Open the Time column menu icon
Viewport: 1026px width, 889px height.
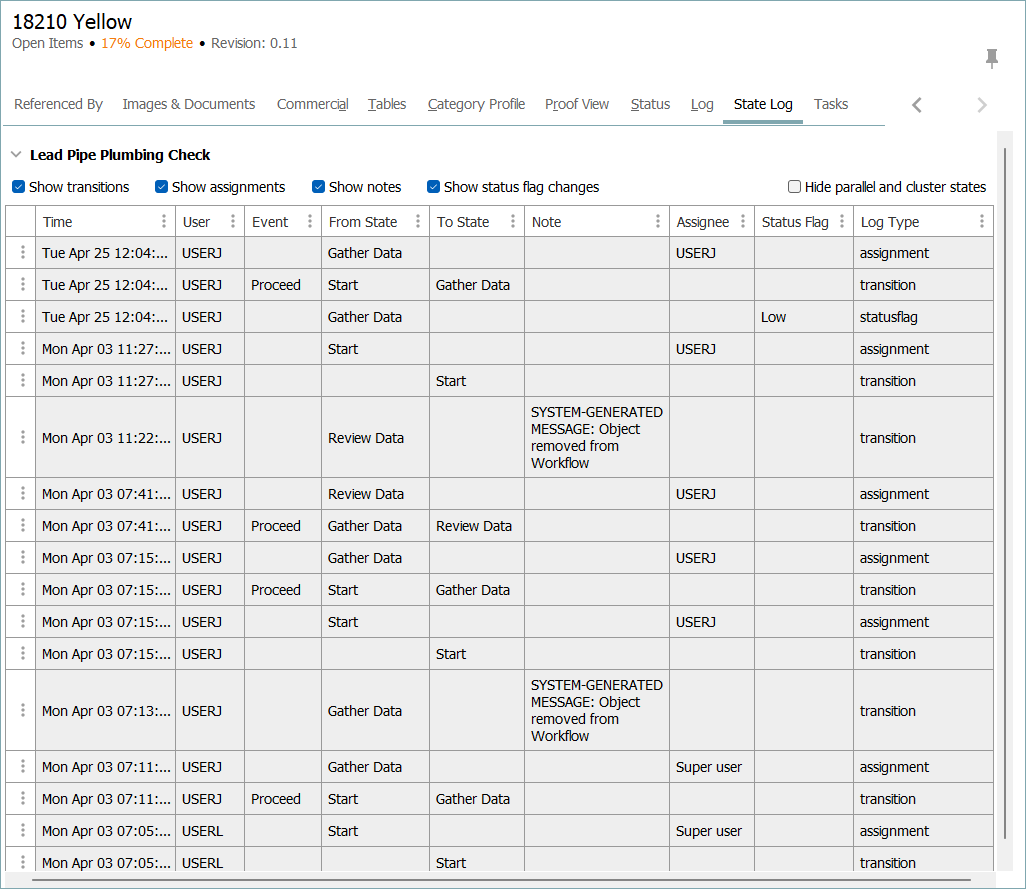click(164, 222)
